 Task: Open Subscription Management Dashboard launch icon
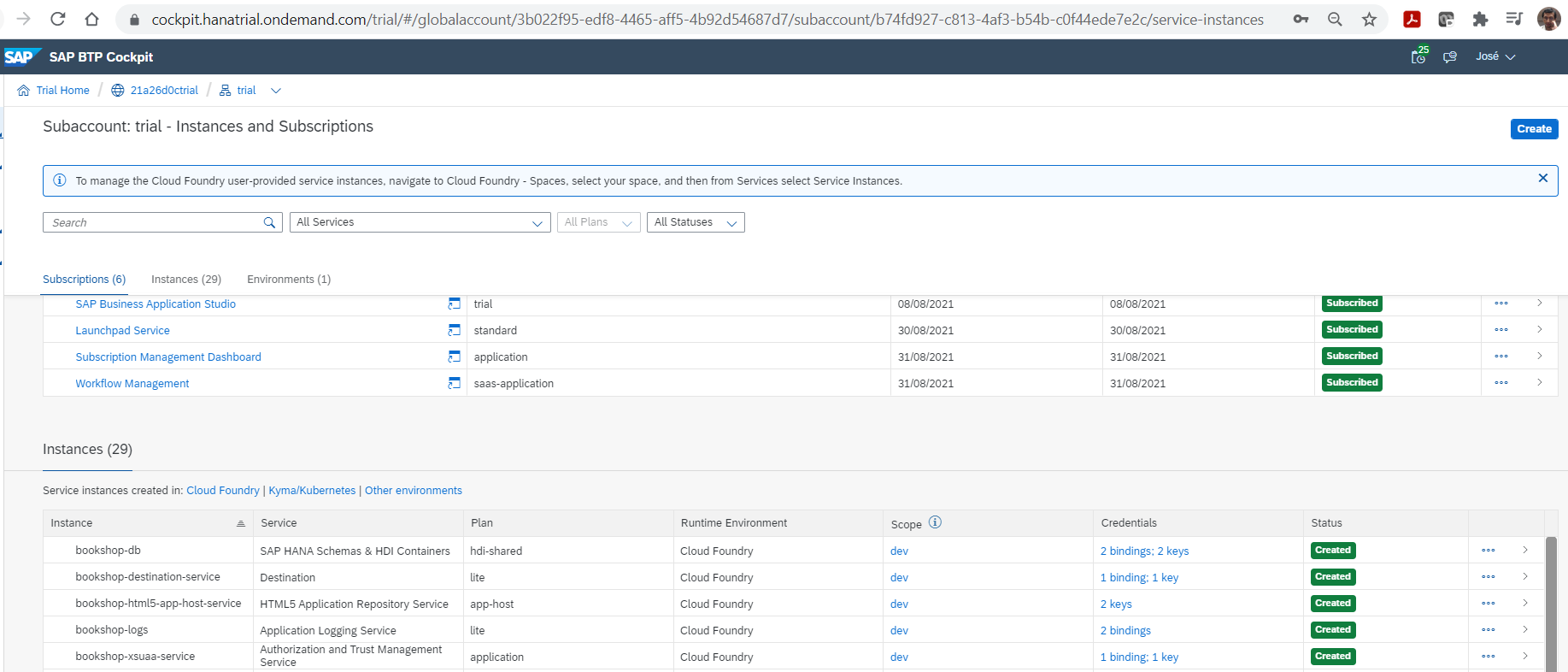(454, 357)
